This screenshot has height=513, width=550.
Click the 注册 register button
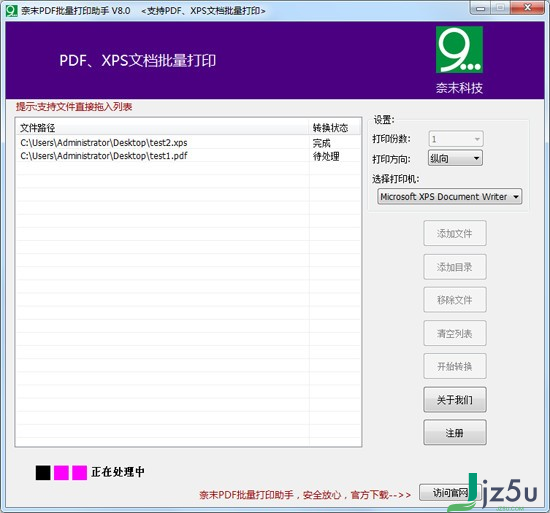click(x=455, y=432)
